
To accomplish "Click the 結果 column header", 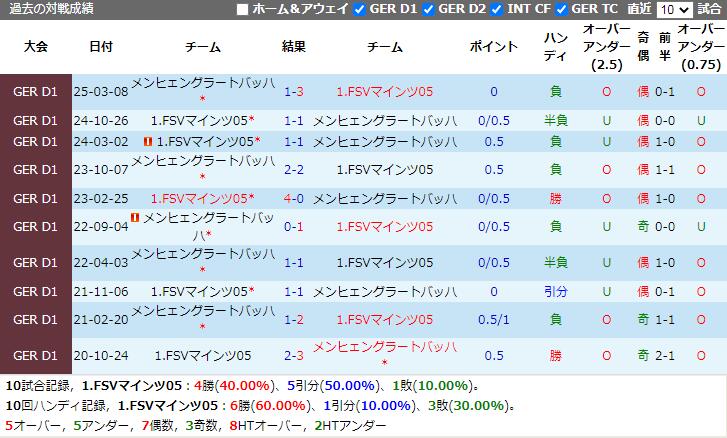I will tap(294, 47).
